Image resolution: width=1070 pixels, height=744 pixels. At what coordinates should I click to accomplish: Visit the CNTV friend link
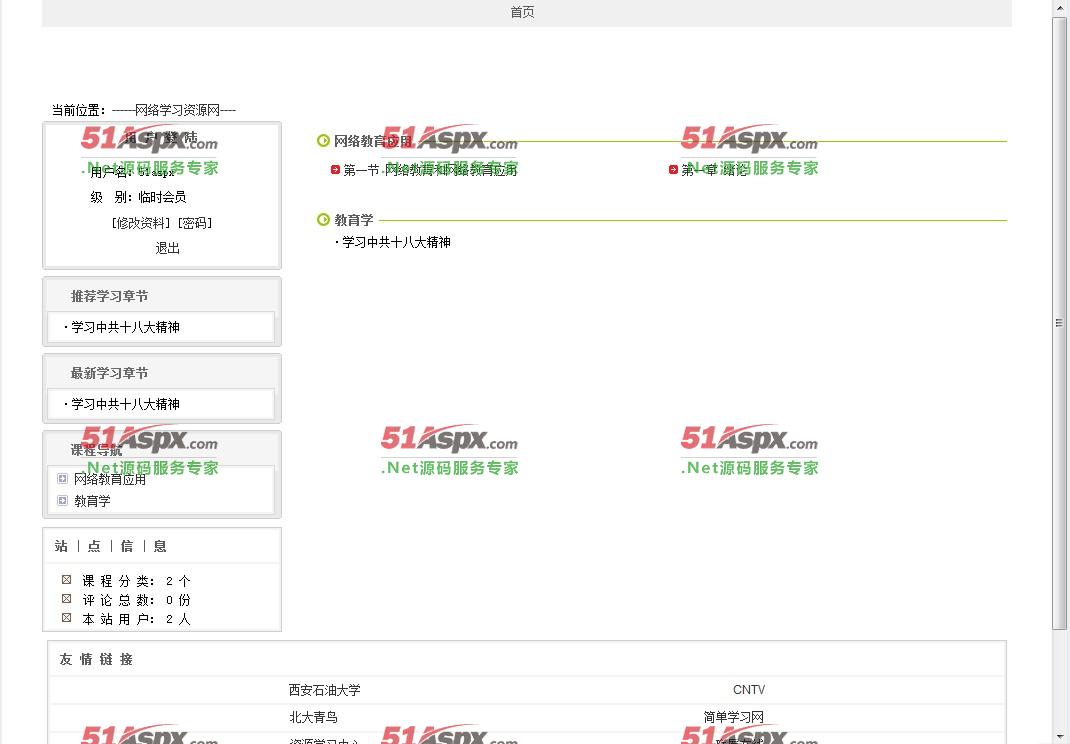(749, 690)
